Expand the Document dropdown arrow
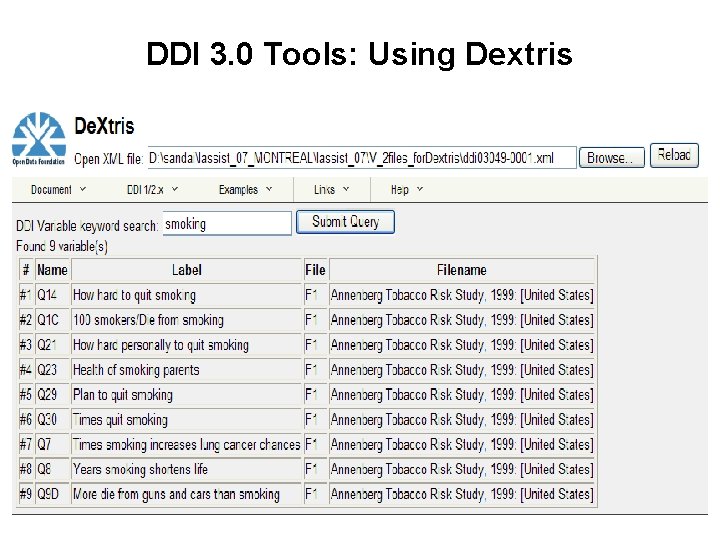The height and width of the screenshot is (540, 720). click(x=83, y=189)
